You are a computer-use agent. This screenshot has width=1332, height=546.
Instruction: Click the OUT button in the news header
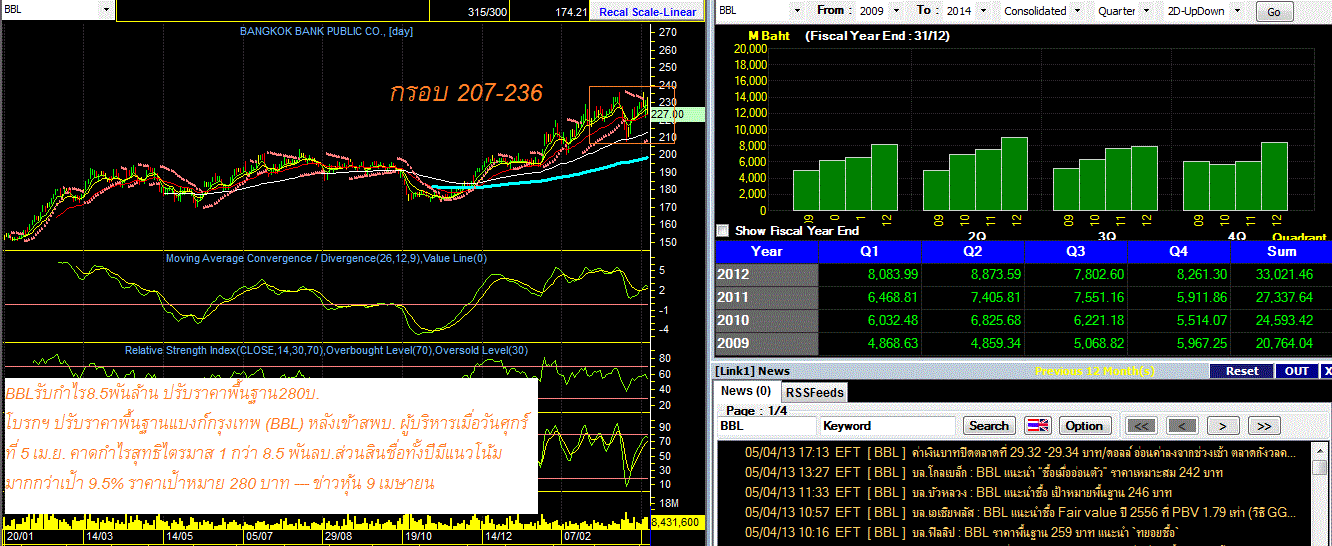click(x=1297, y=371)
